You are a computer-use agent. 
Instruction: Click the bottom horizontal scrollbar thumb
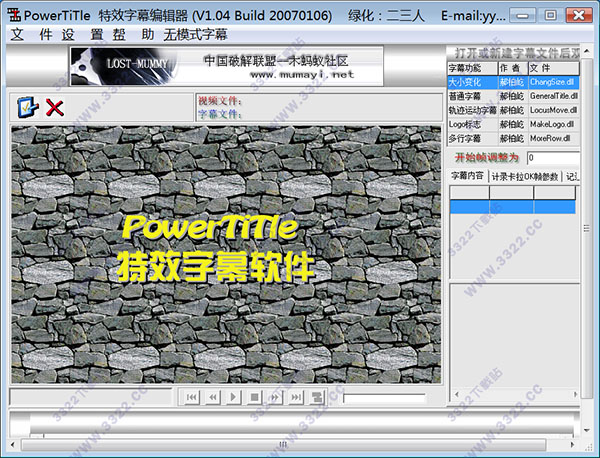pyautogui.click(x=283, y=445)
